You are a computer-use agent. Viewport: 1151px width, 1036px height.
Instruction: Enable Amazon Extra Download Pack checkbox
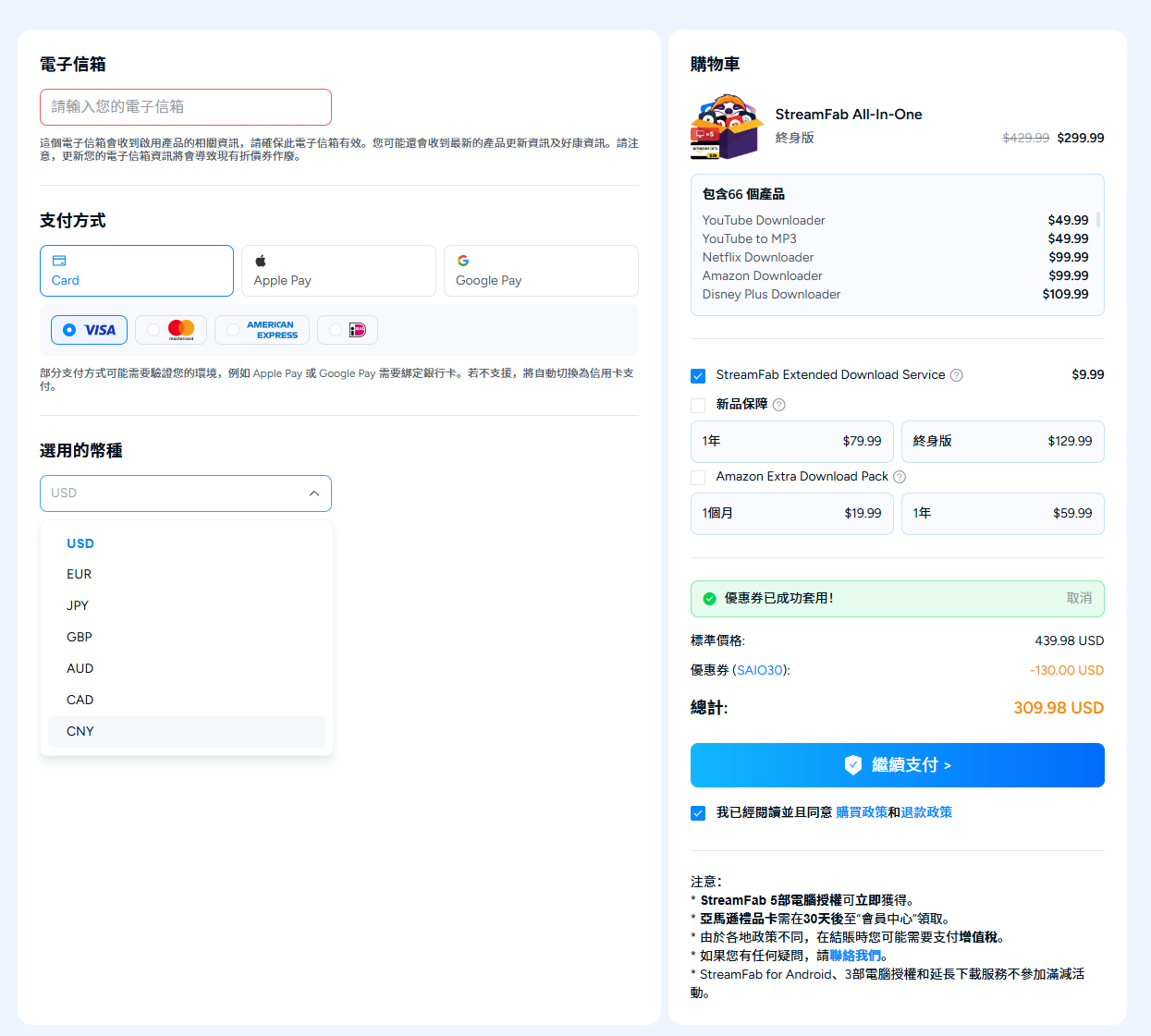point(698,477)
